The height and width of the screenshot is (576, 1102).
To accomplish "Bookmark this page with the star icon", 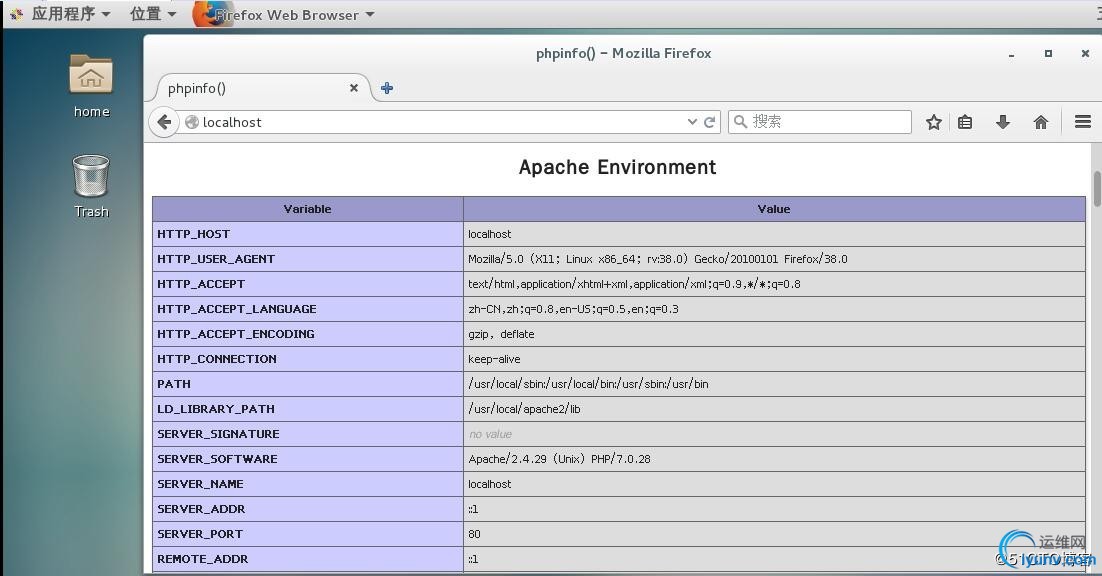I will pos(933,122).
